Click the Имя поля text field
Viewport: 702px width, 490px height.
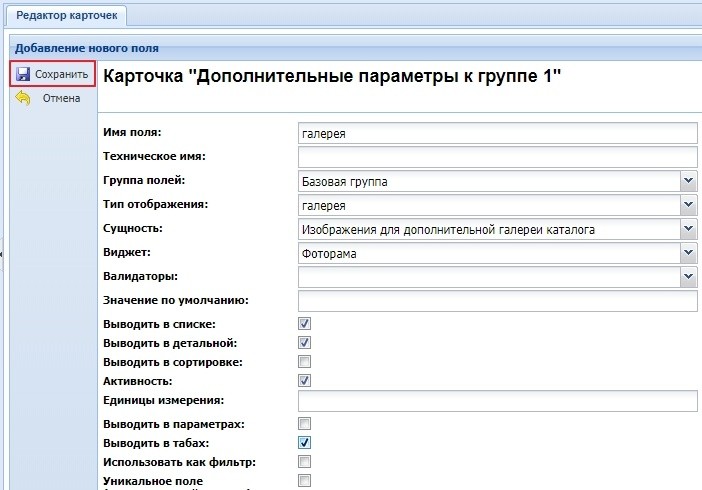click(x=497, y=133)
